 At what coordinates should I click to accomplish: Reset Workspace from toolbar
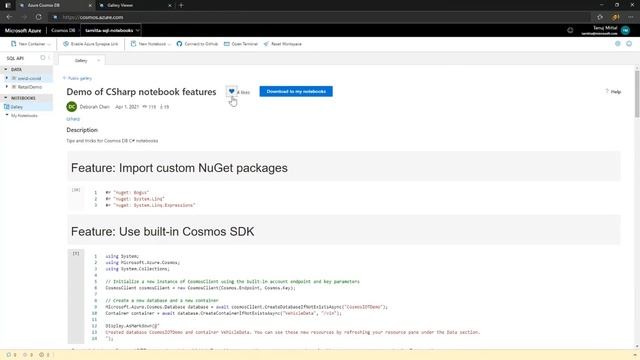pos(282,44)
